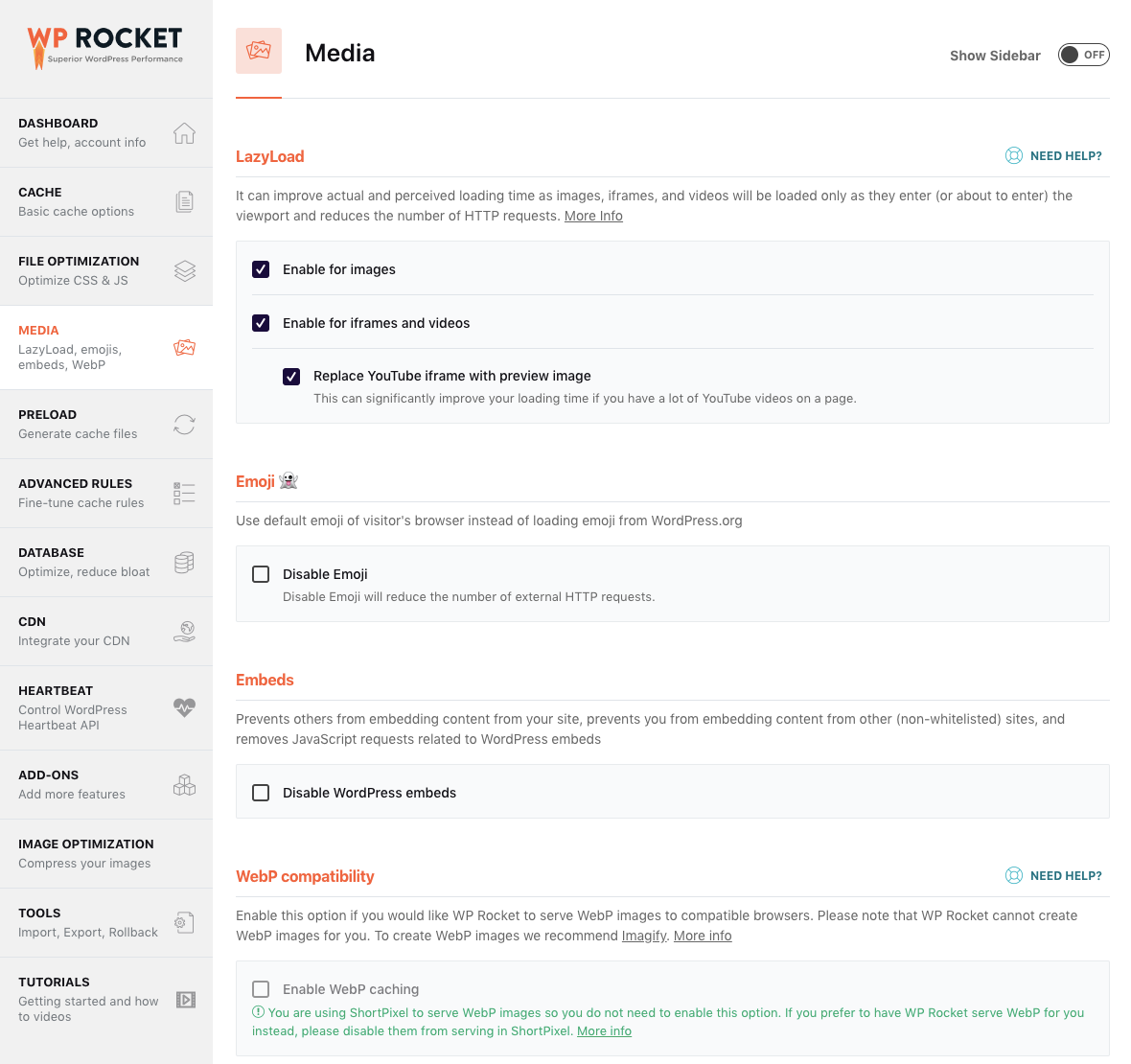
Task: Click the File Optimization layers icon
Action: tap(184, 270)
